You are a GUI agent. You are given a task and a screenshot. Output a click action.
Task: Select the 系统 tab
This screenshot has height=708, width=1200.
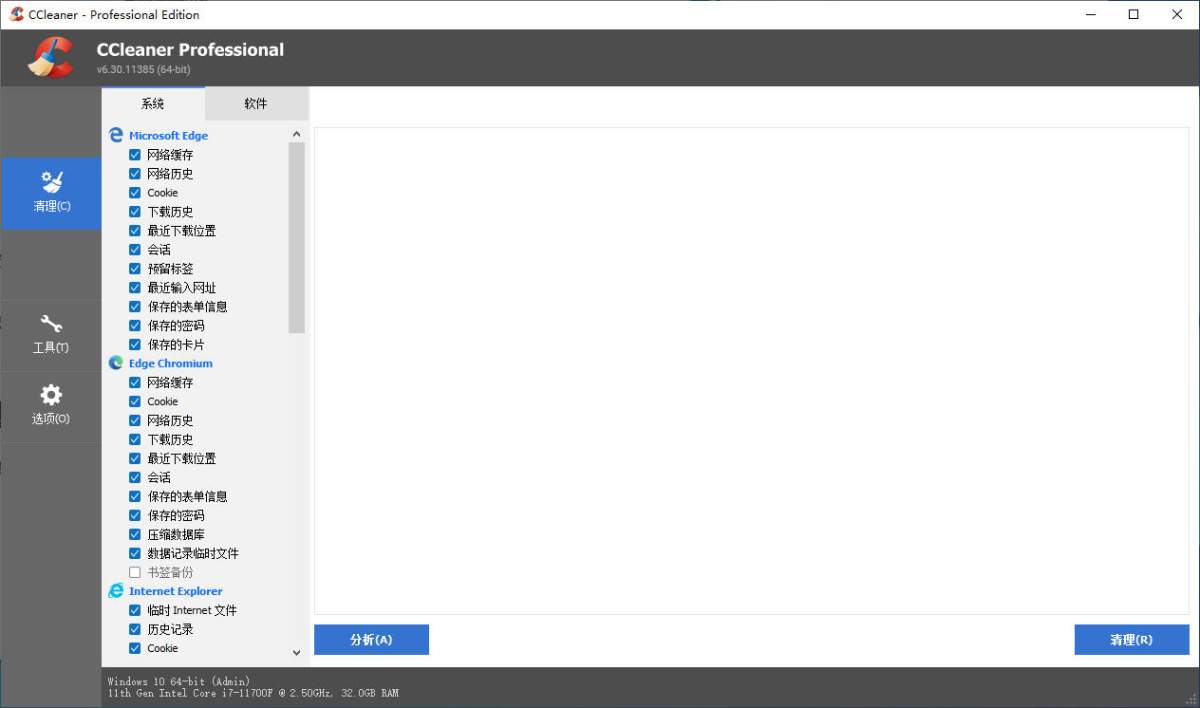point(153,103)
